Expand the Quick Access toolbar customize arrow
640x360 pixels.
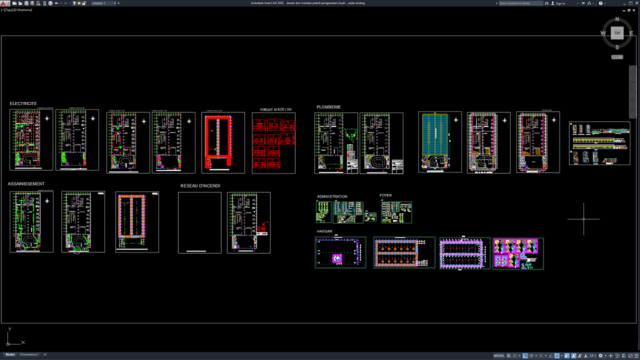coord(118,3)
